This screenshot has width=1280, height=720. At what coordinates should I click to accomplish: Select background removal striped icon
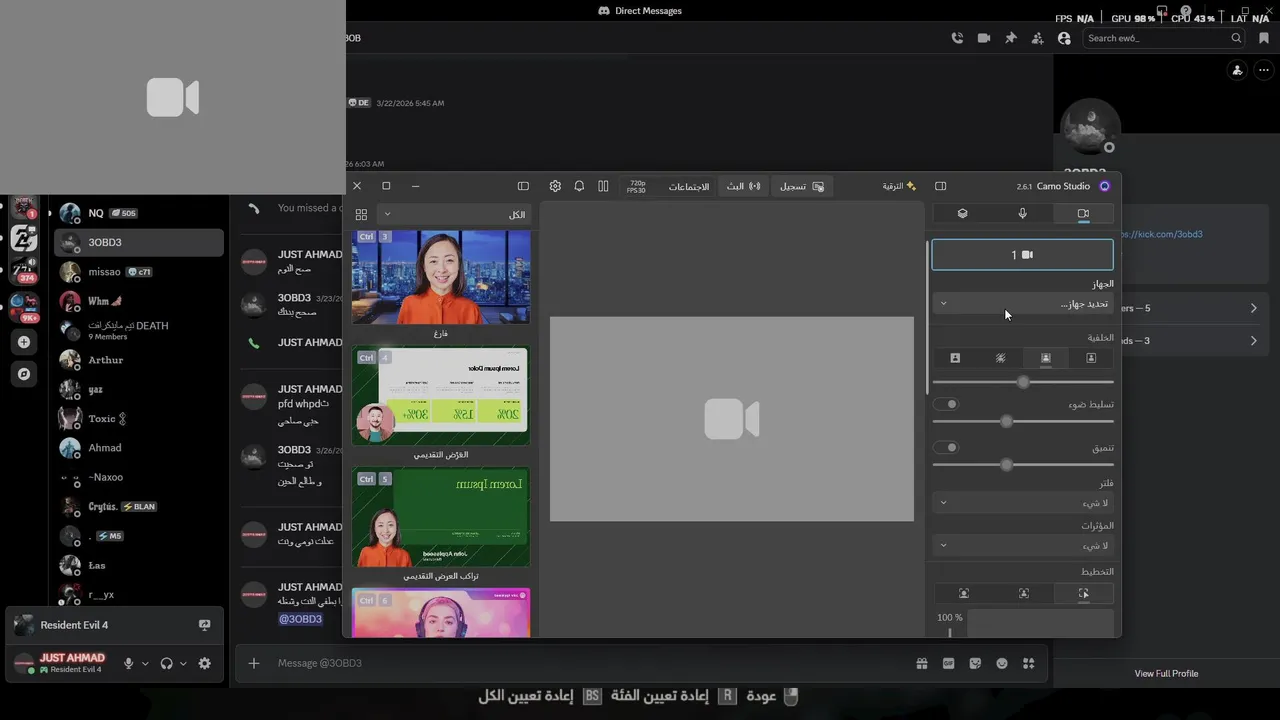tap(1000, 358)
